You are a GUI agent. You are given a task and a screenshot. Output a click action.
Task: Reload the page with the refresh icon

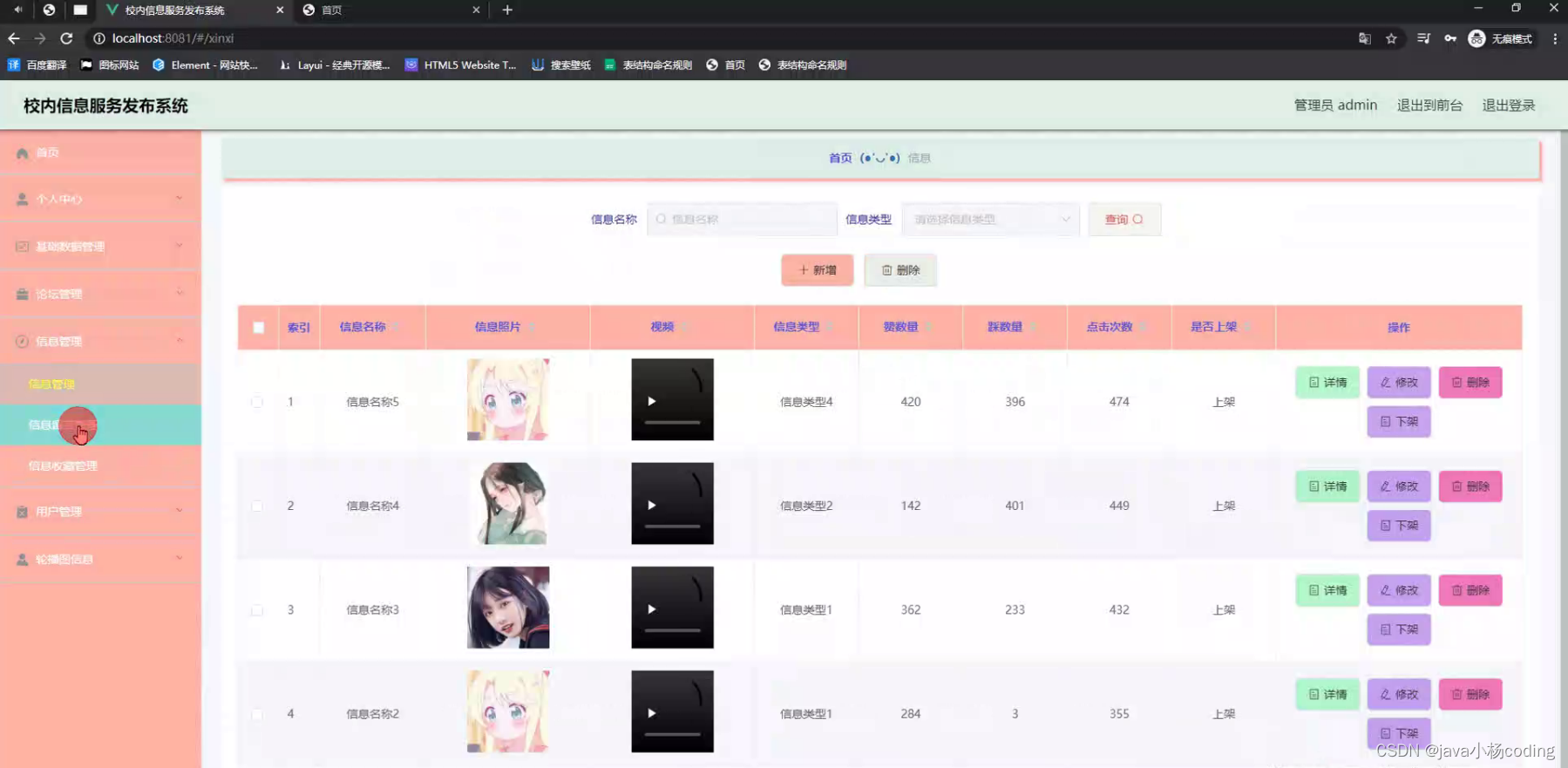coord(66,38)
